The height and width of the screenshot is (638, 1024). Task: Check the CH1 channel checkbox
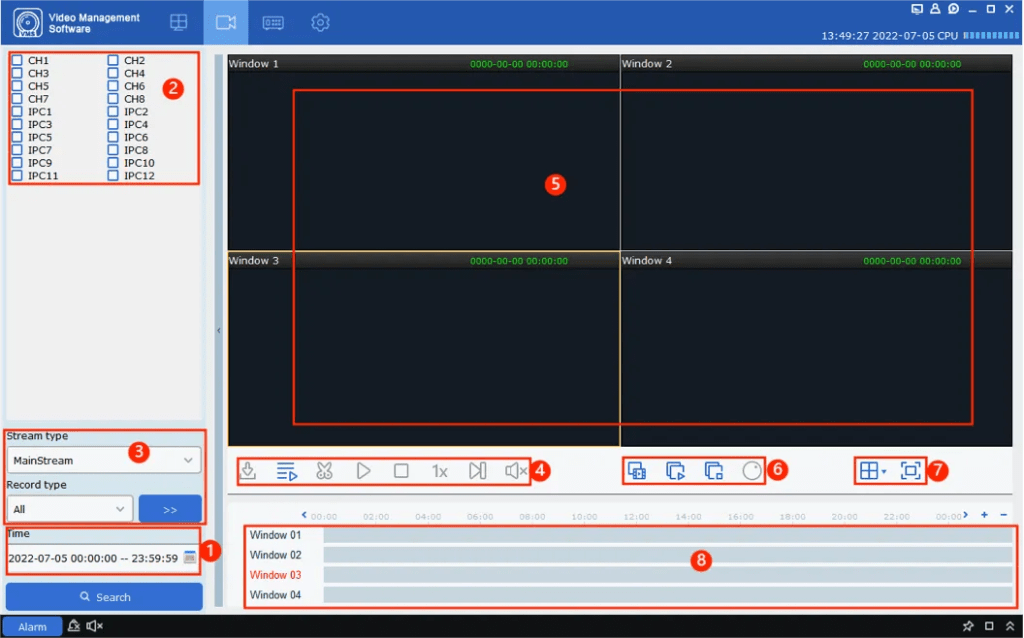[x=17, y=61]
